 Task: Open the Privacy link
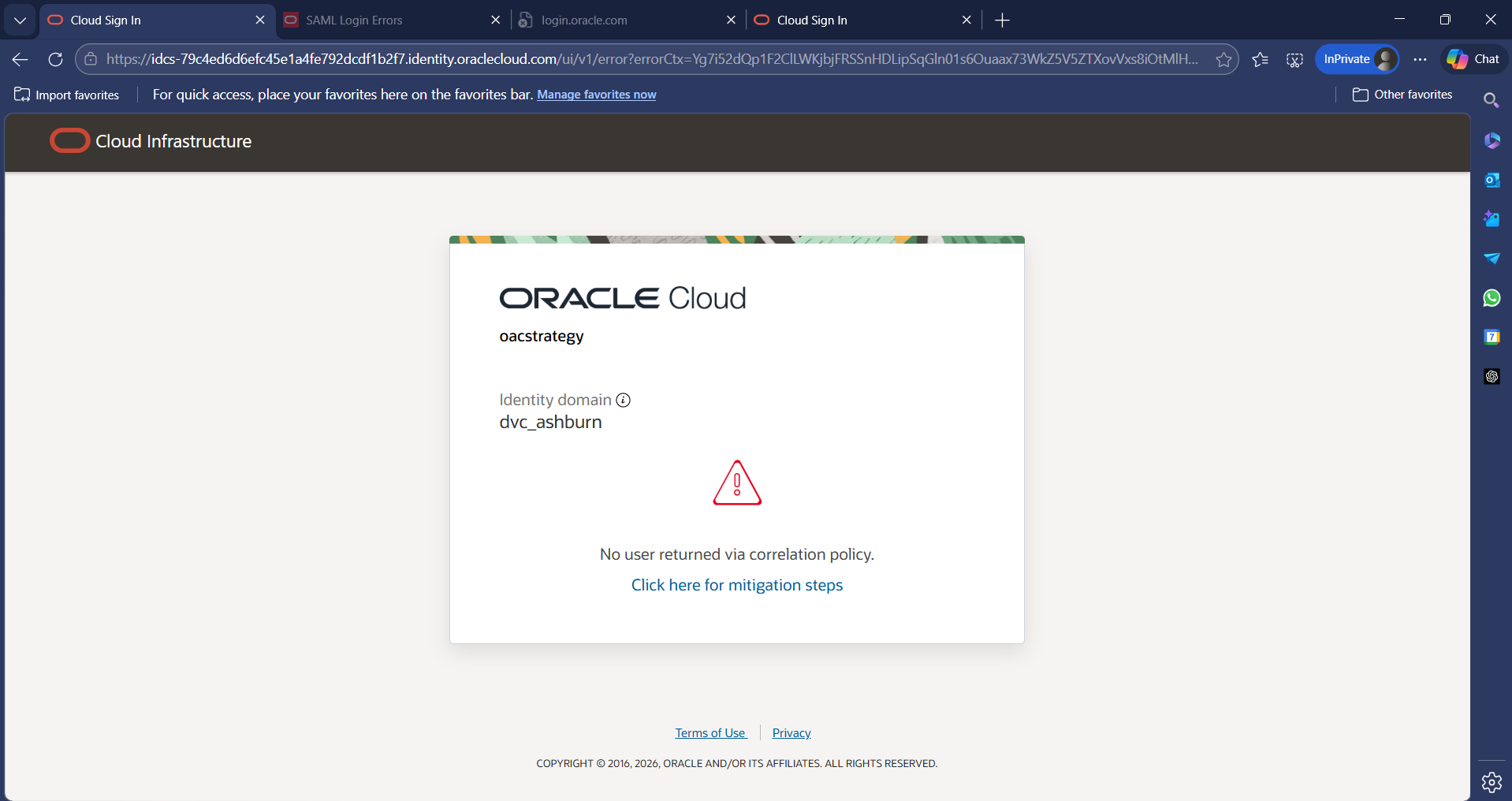click(791, 733)
